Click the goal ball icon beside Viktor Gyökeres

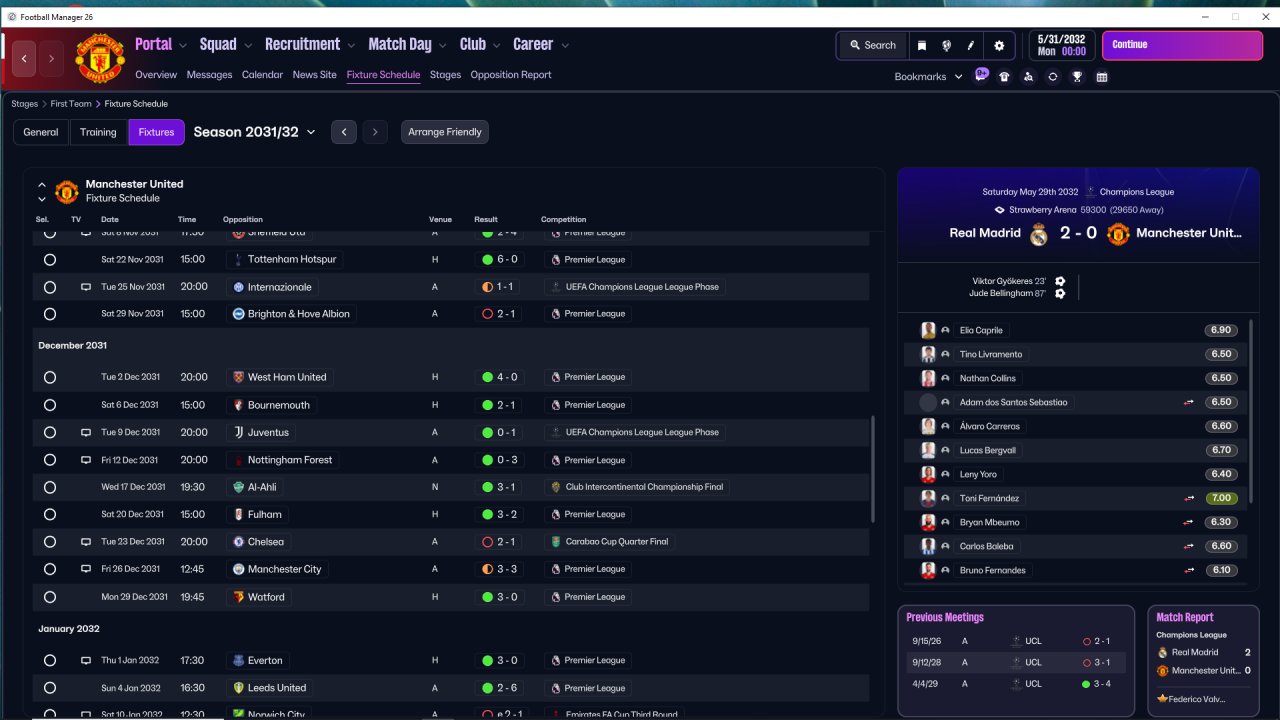click(1060, 281)
